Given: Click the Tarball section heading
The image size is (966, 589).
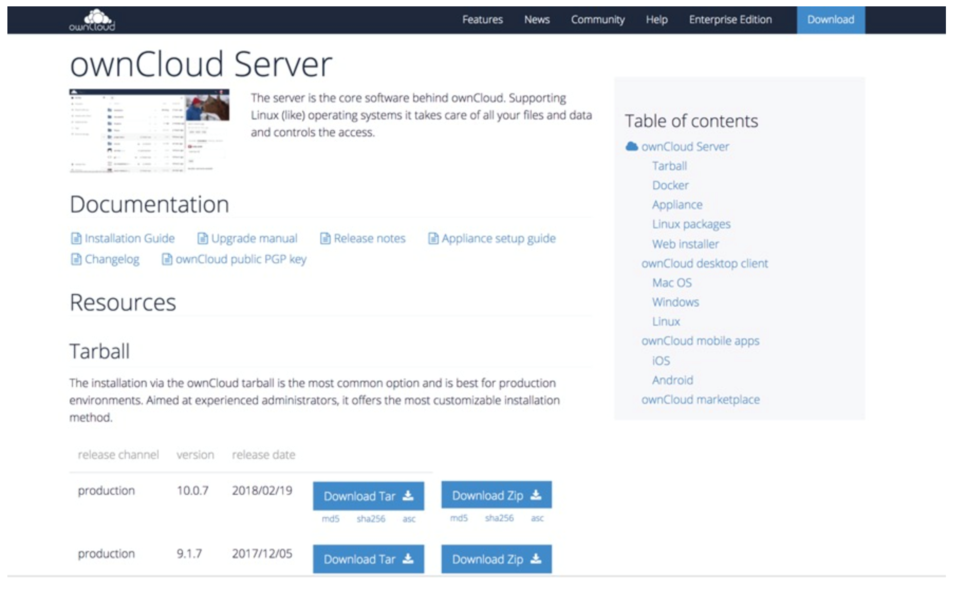Looking at the screenshot, I should 99,351.
